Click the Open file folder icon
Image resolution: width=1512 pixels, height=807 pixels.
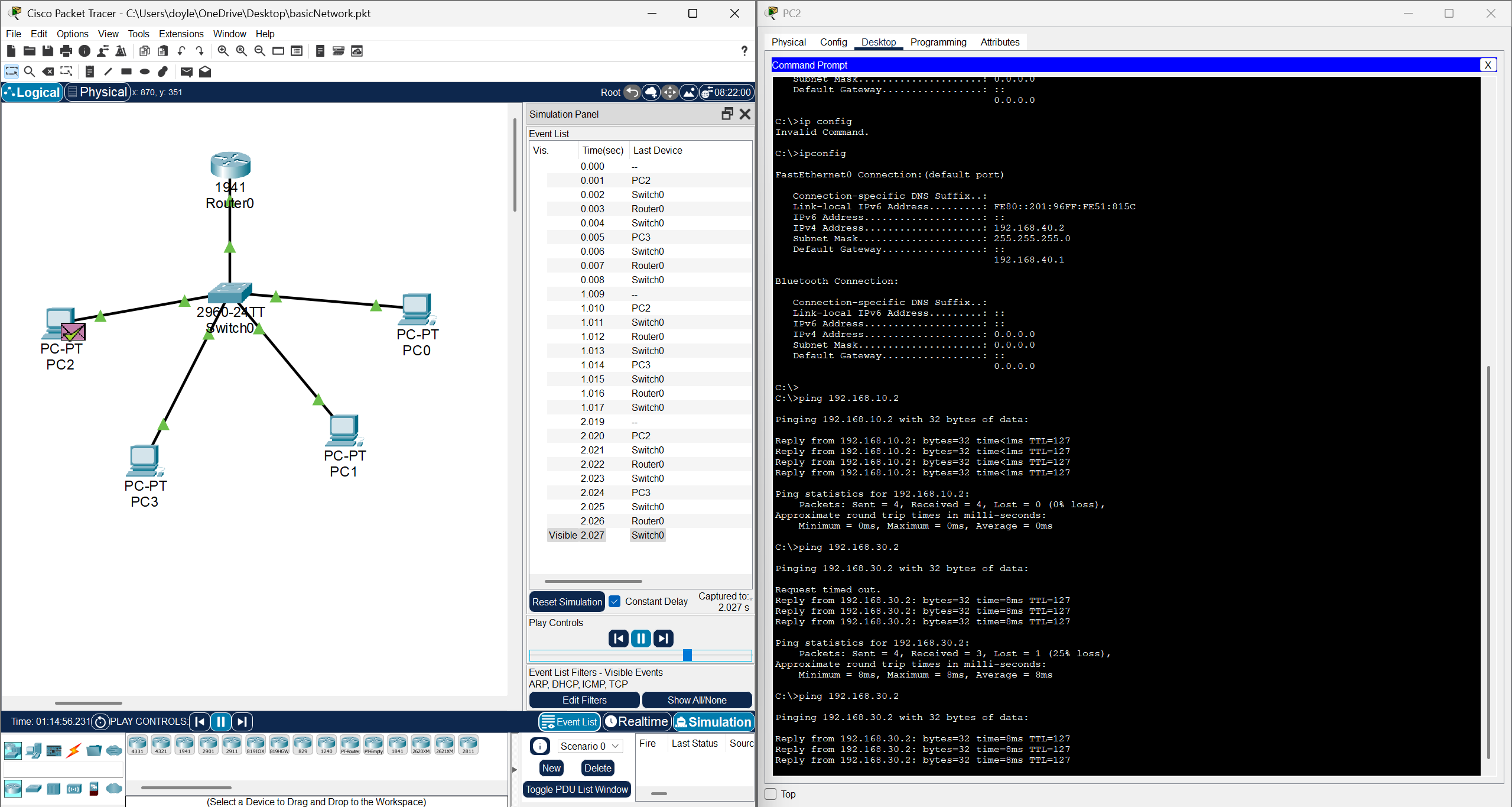click(29, 51)
